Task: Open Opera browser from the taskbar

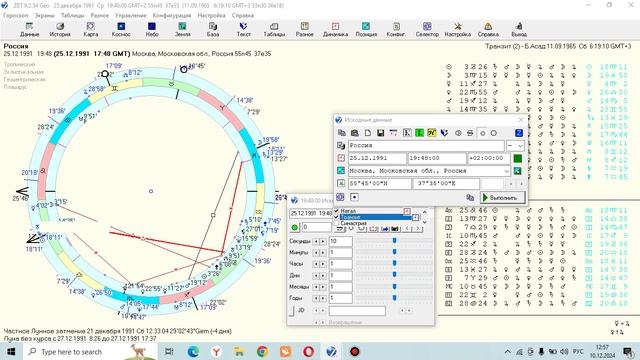Action: (309, 351)
